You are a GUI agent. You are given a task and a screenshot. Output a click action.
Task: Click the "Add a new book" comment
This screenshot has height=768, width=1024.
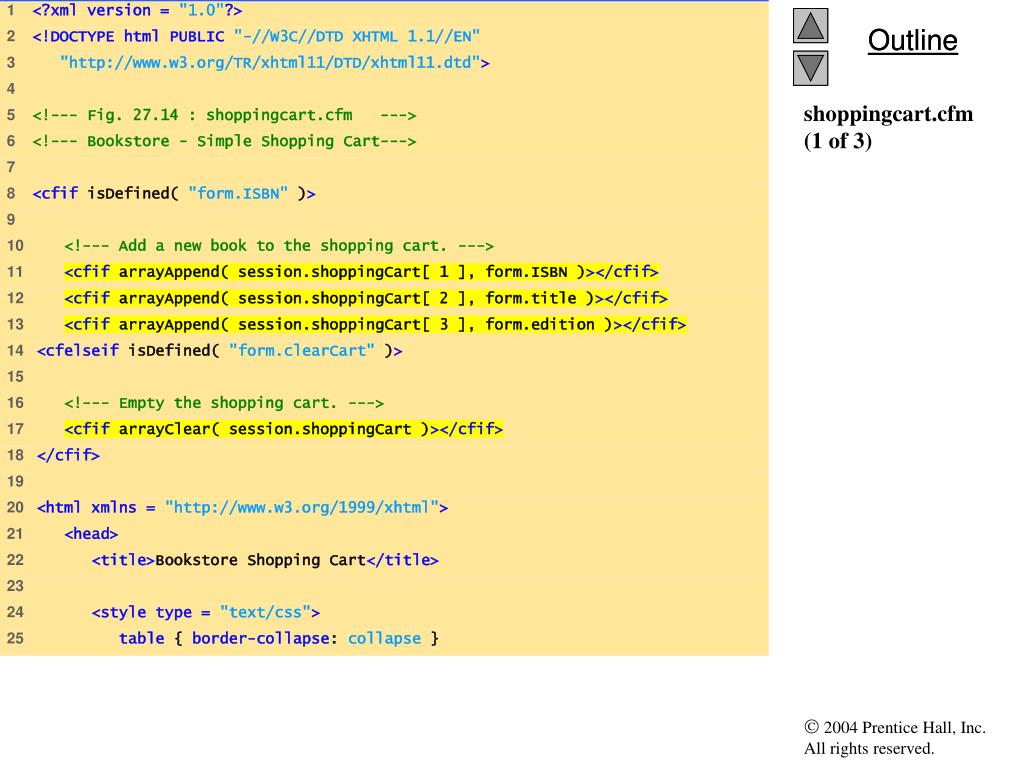tap(279, 246)
